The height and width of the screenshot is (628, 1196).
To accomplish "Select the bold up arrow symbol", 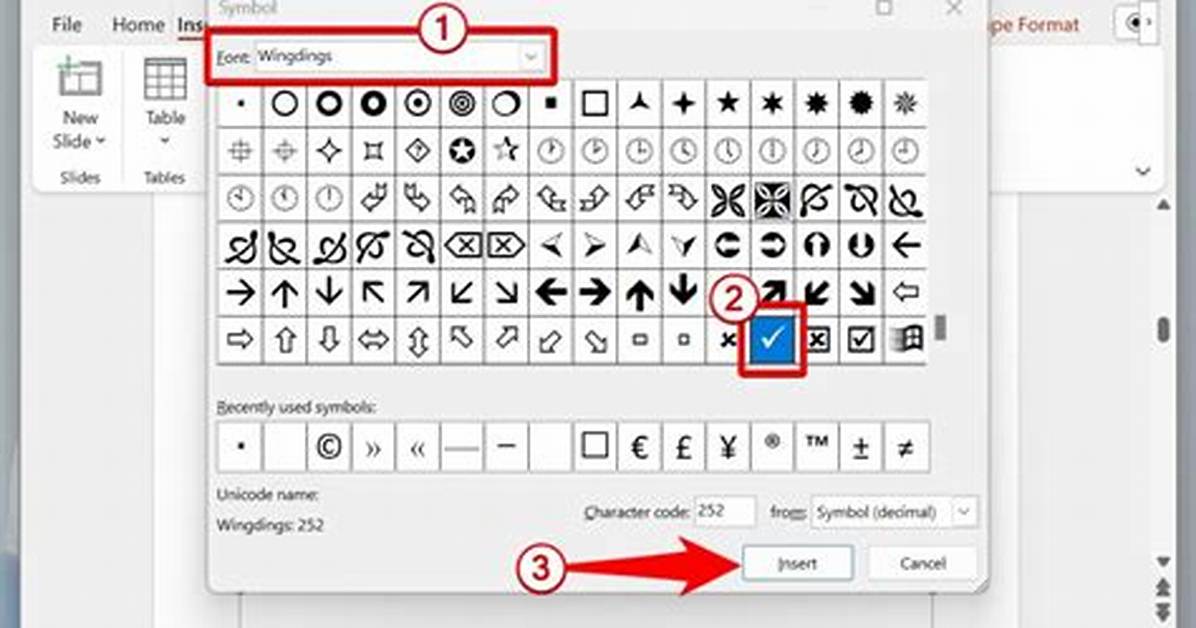I will click(639, 292).
